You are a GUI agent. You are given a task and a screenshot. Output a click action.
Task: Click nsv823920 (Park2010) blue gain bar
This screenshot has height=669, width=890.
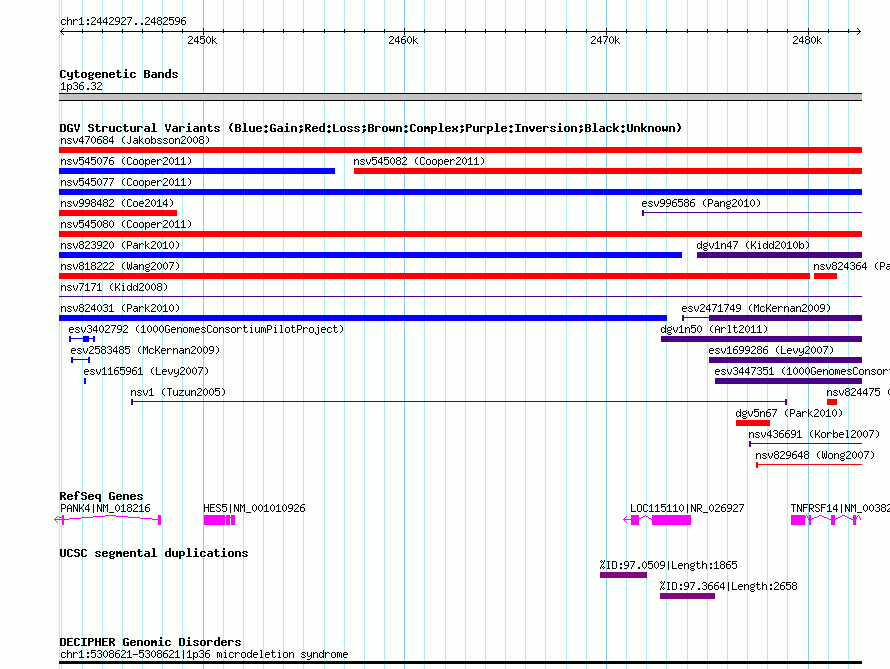tap(370, 255)
